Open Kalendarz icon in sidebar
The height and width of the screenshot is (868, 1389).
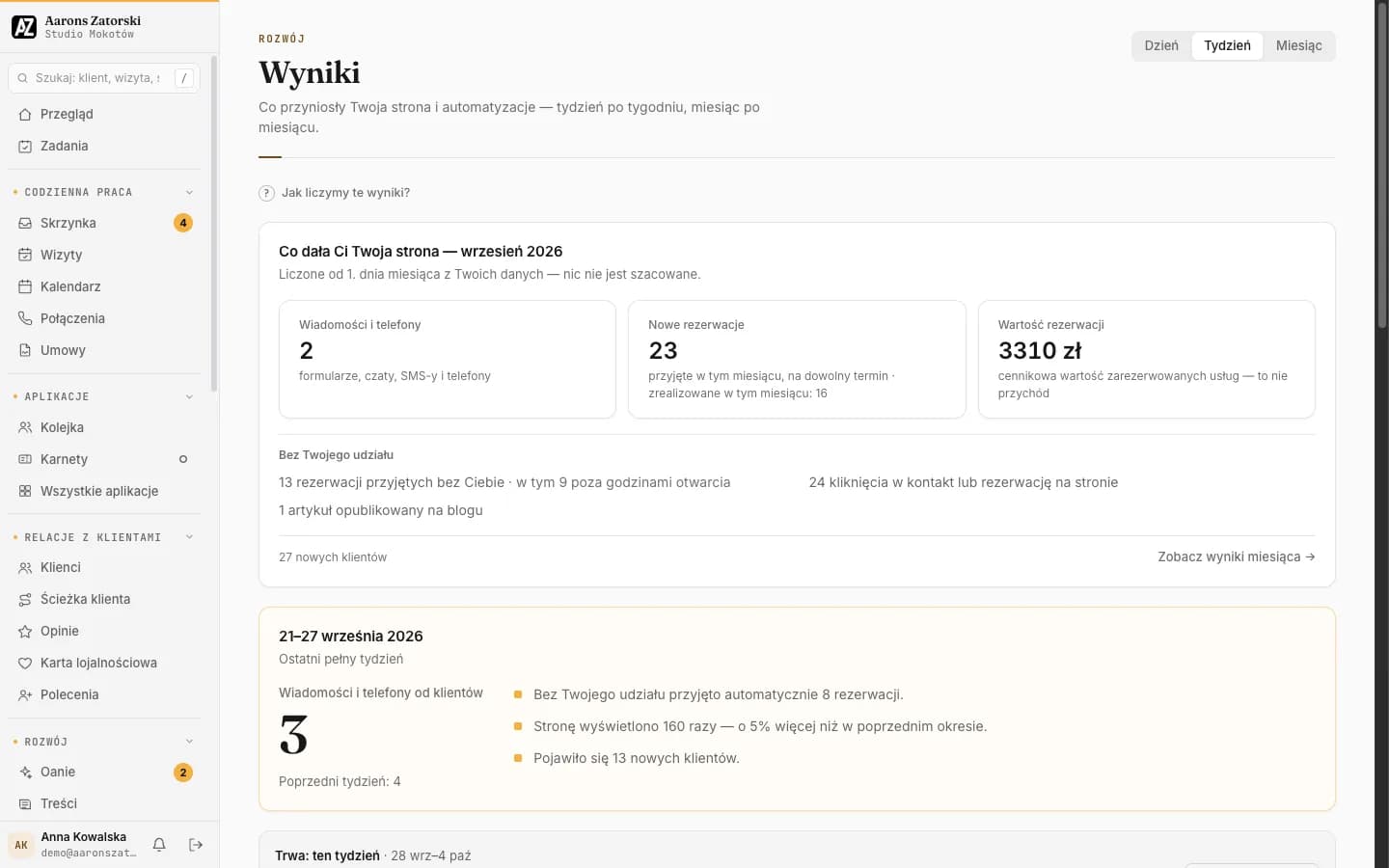(25, 286)
